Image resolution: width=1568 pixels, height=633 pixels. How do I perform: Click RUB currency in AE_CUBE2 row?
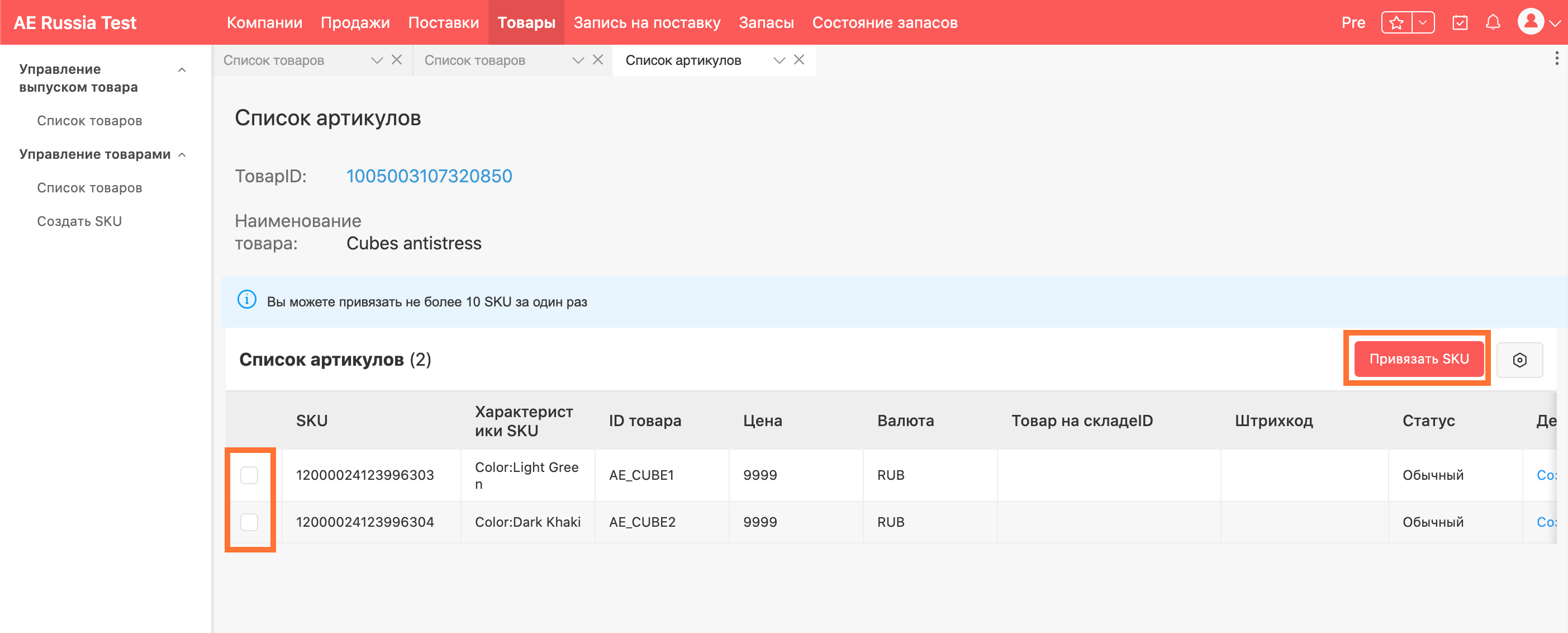[891, 522]
